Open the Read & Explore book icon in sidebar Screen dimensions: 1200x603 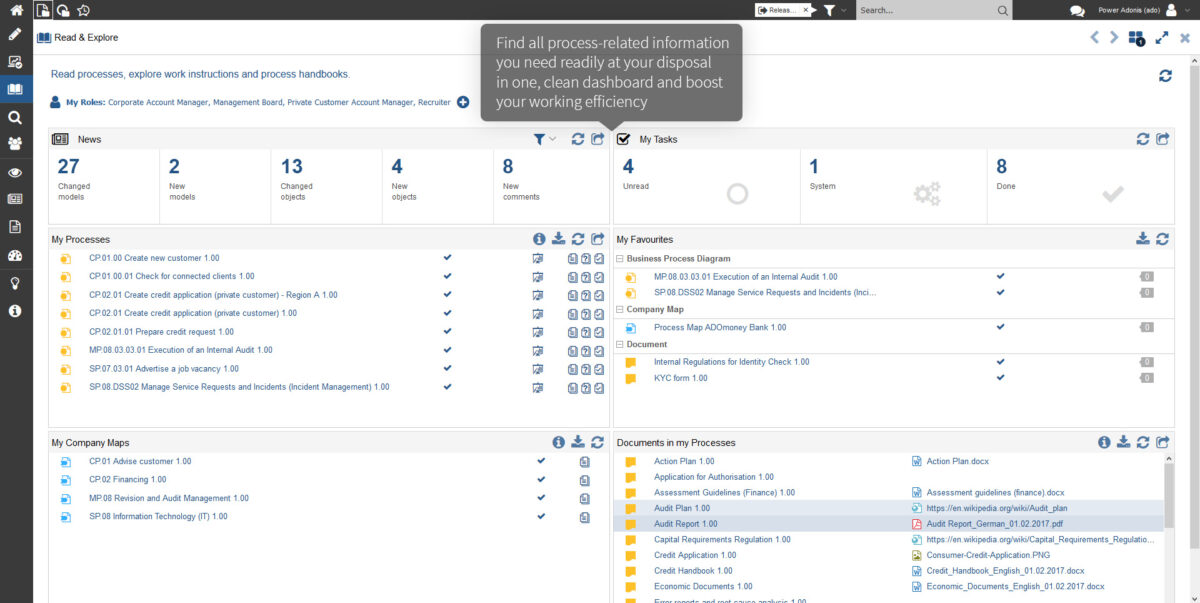tap(15, 89)
